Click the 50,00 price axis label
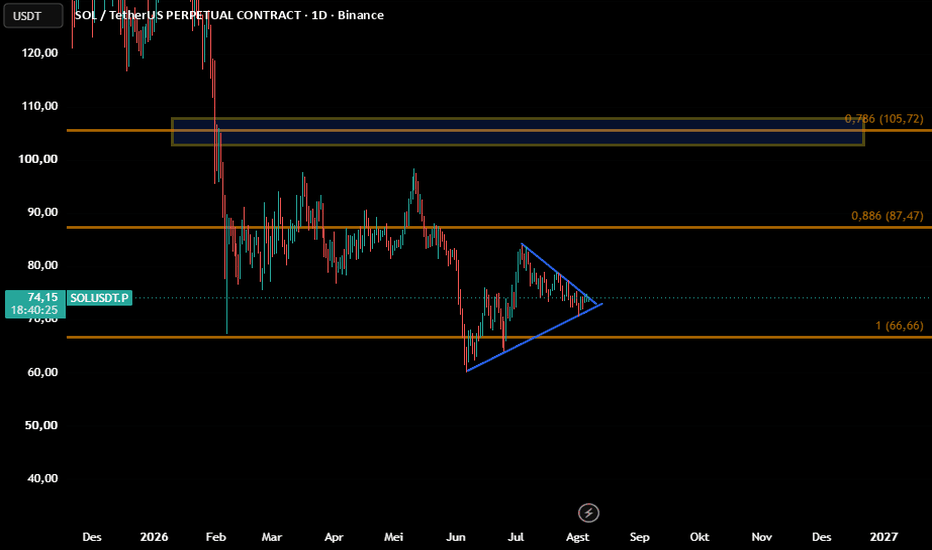Image resolution: width=932 pixels, height=550 pixels. coord(42,425)
